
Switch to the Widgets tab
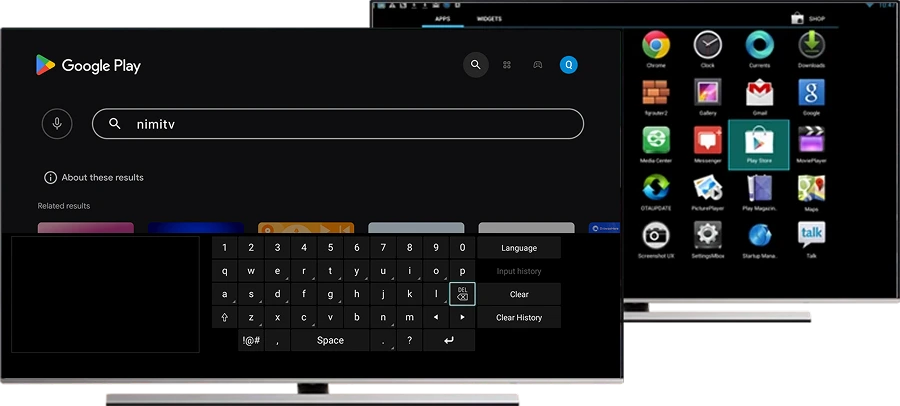489,19
